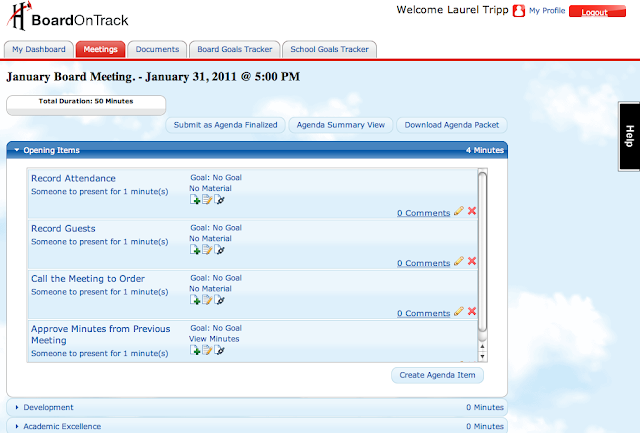Viewport: 640px width, 433px height.
Task: Add a document to the Approve Minutes item
Action: (x=195, y=350)
